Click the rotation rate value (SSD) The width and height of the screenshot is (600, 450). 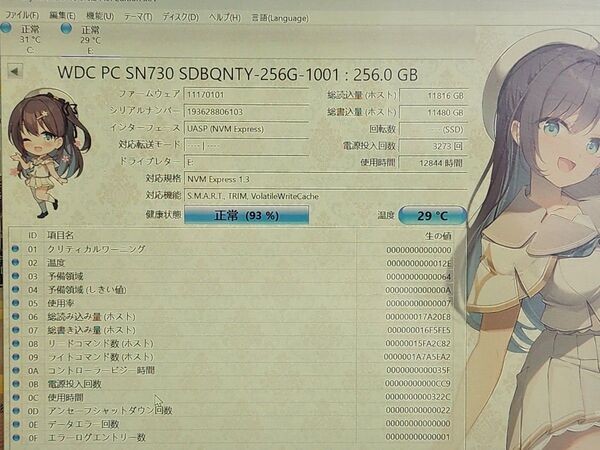click(x=433, y=129)
